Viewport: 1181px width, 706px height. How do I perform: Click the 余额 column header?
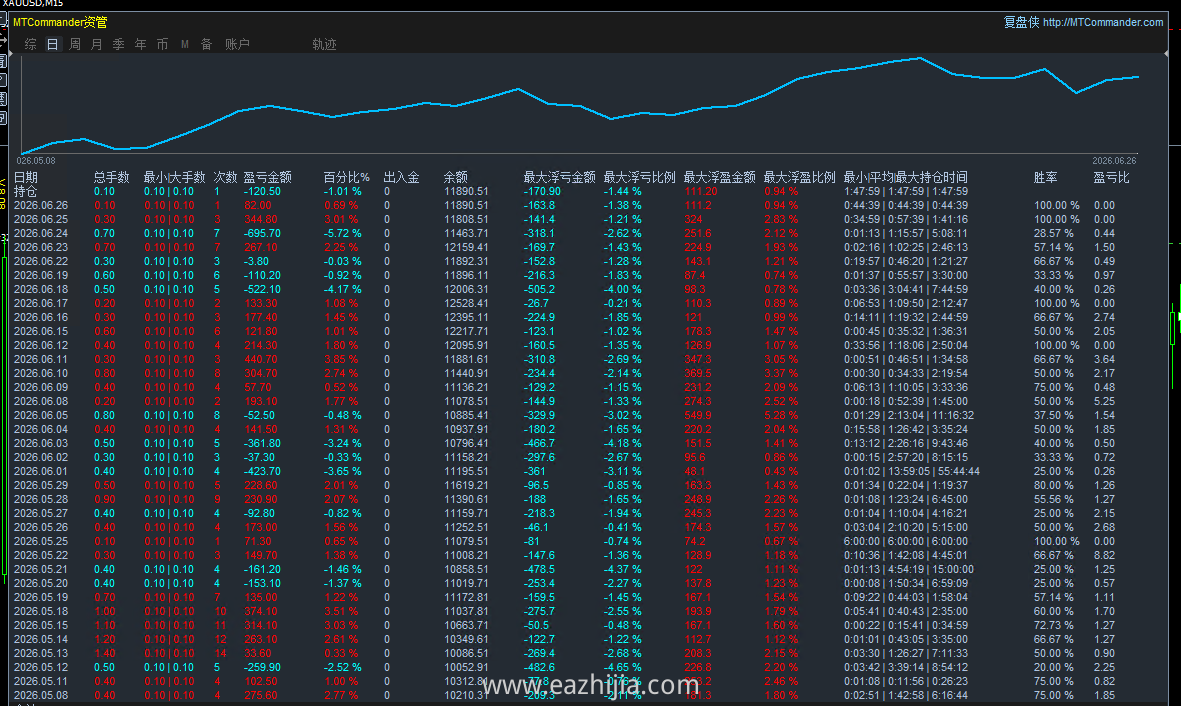click(x=456, y=177)
